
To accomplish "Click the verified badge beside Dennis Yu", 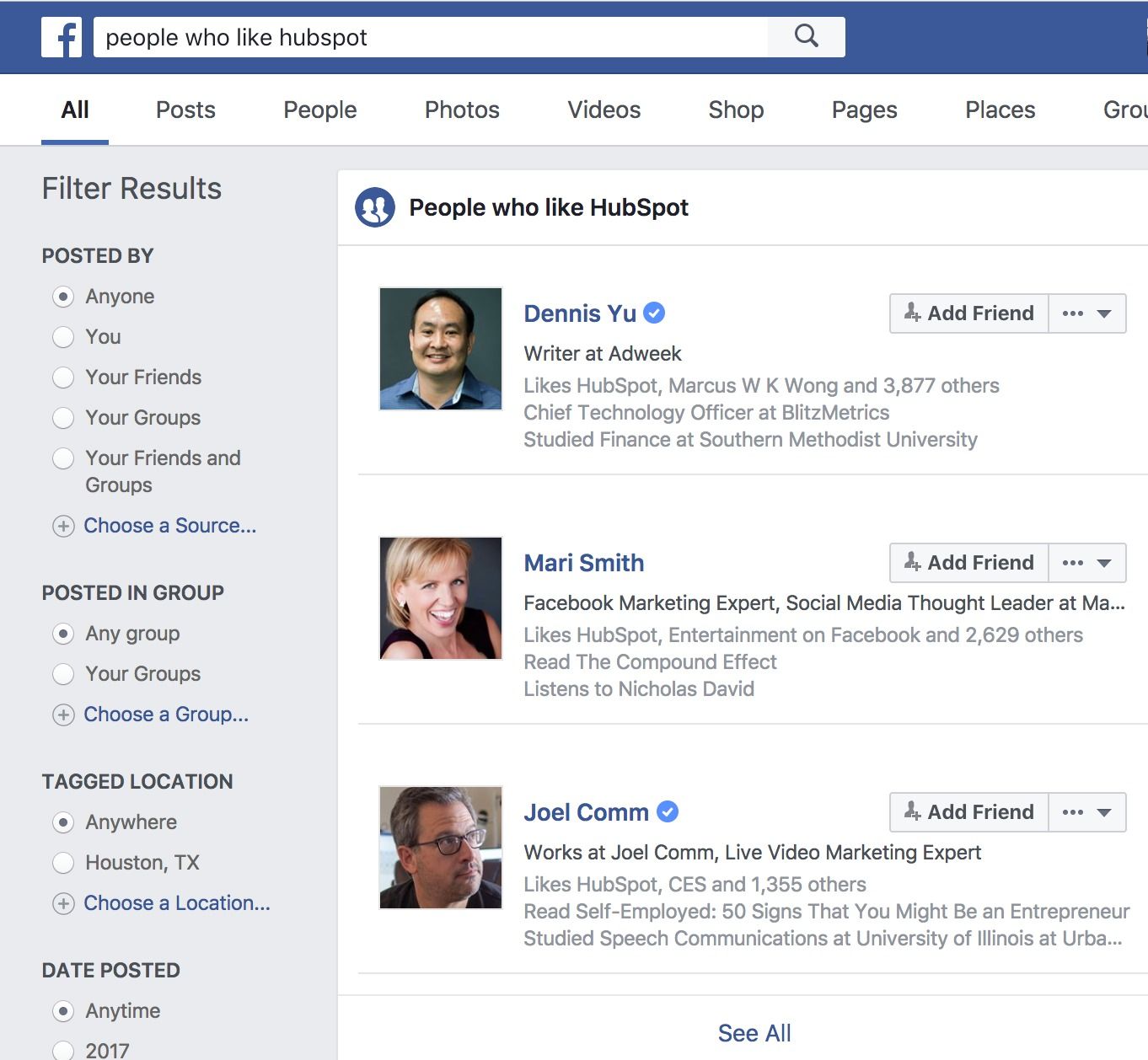I will click(x=654, y=313).
